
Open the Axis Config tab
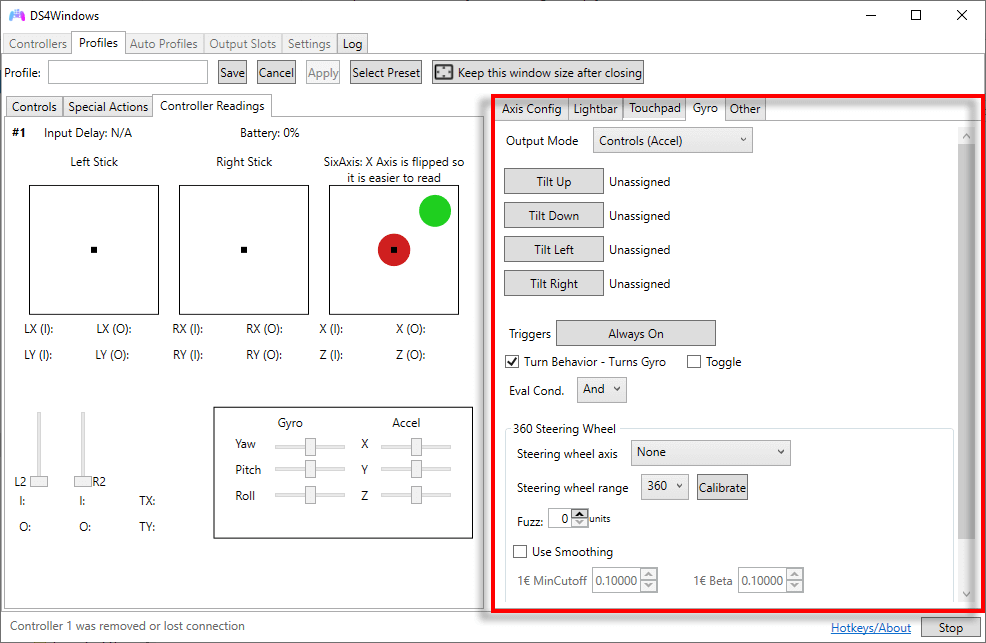tap(531, 109)
